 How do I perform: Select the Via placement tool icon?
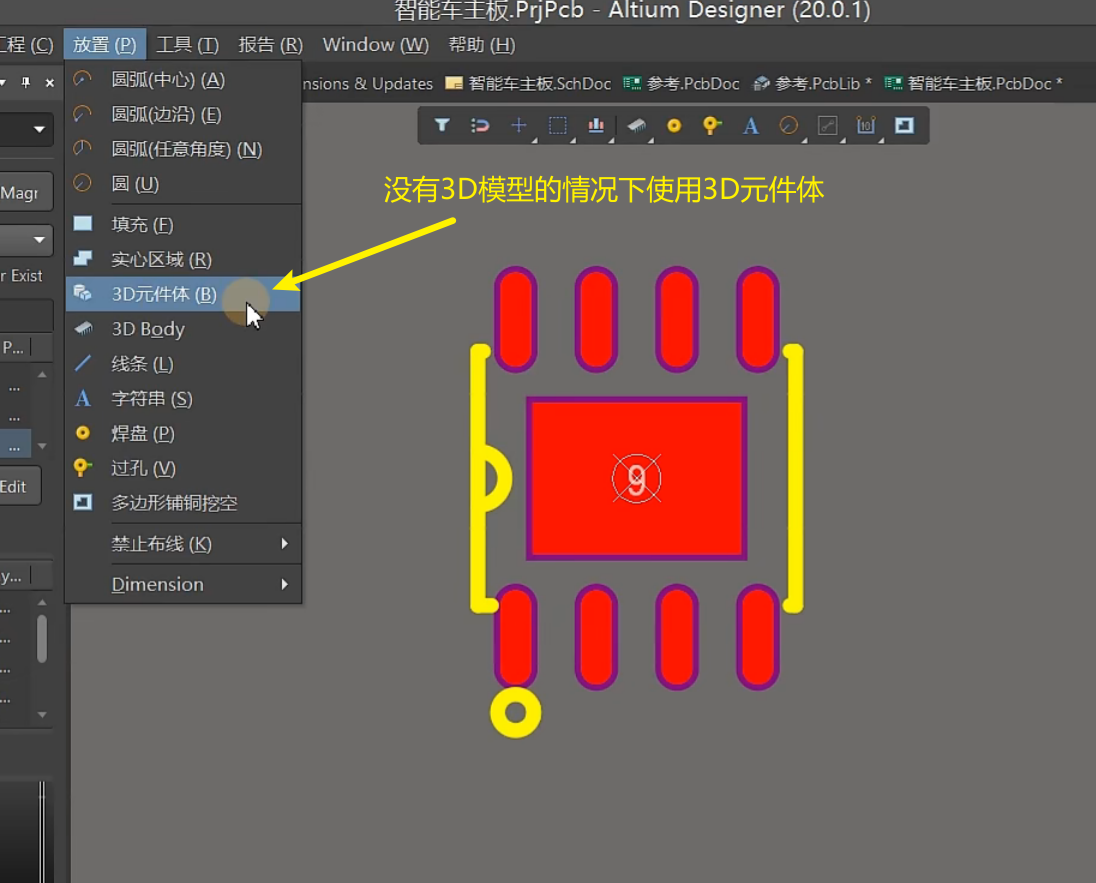(x=710, y=125)
